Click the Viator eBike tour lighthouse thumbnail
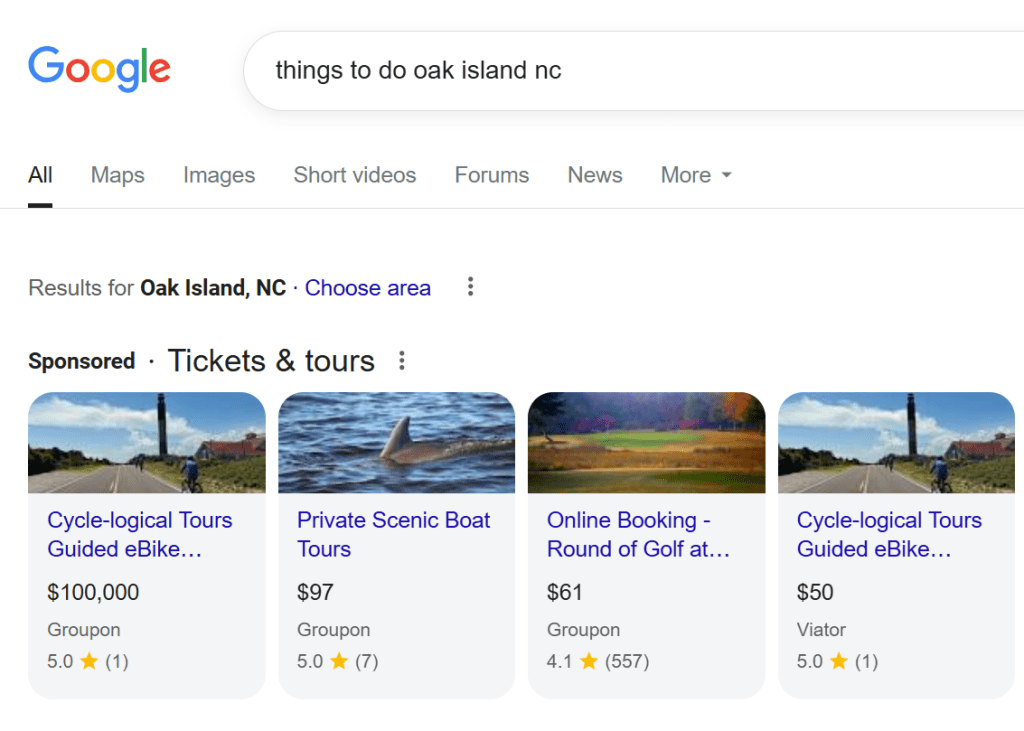This screenshot has height=731, width=1024. (x=896, y=443)
